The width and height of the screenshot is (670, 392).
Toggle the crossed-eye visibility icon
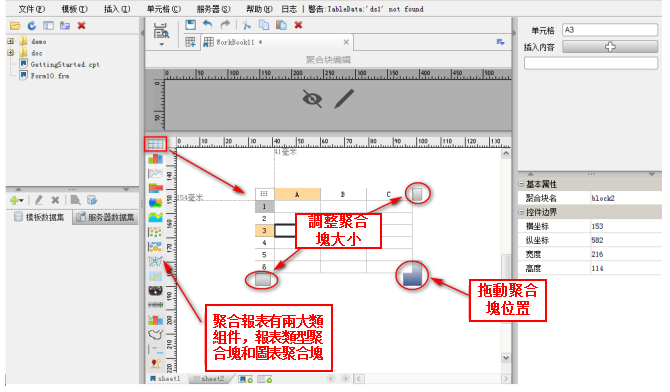pyautogui.click(x=312, y=99)
